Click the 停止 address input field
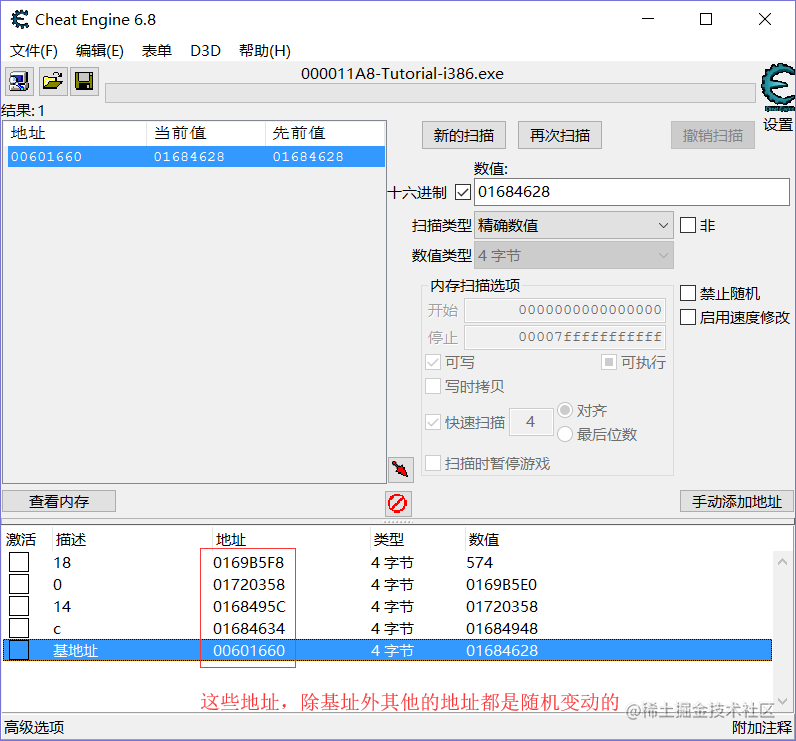The height and width of the screenshot is (741, 796). coord(565,338)
